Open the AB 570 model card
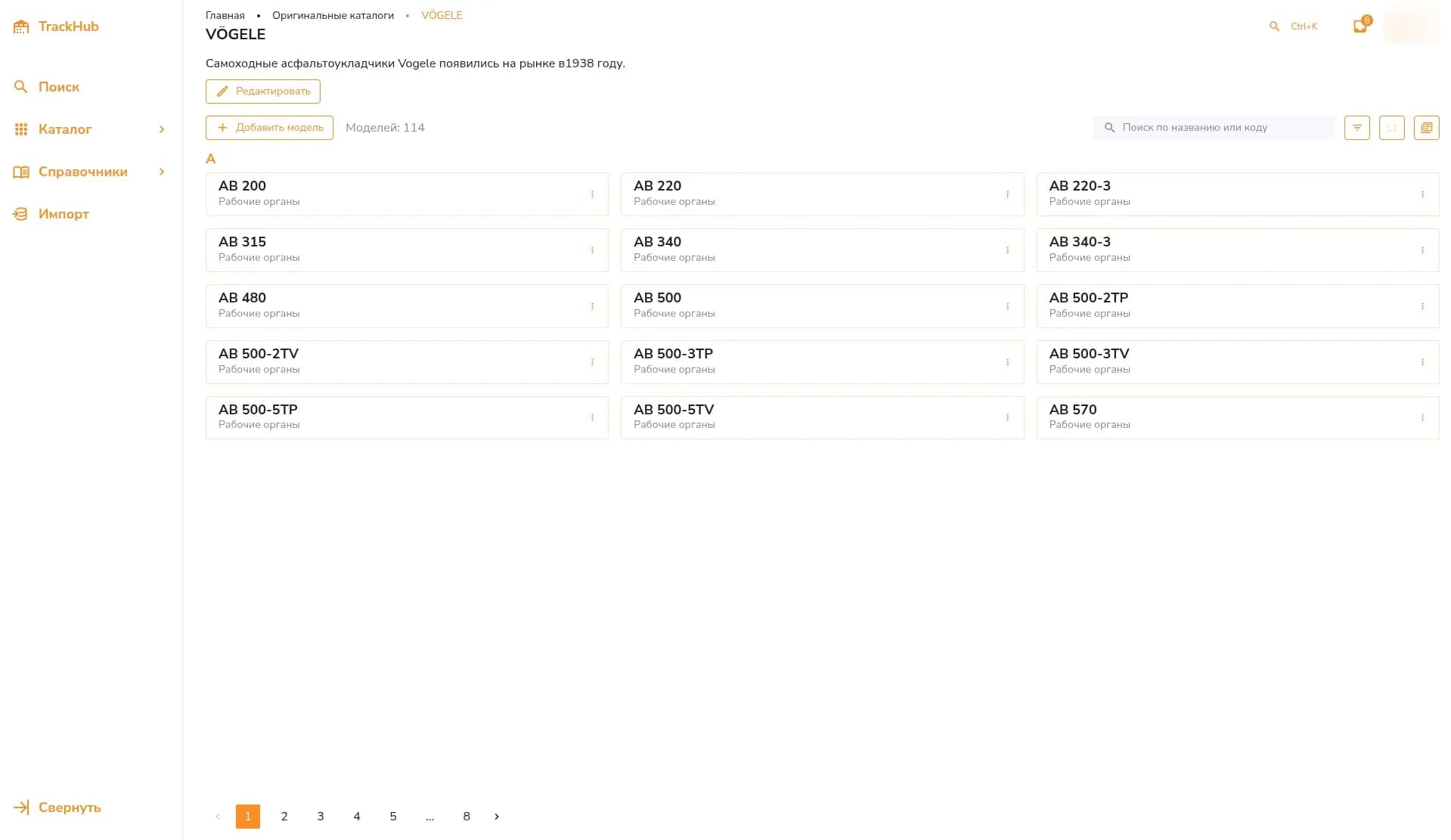1451x840 pixels. coord(1238,417)
